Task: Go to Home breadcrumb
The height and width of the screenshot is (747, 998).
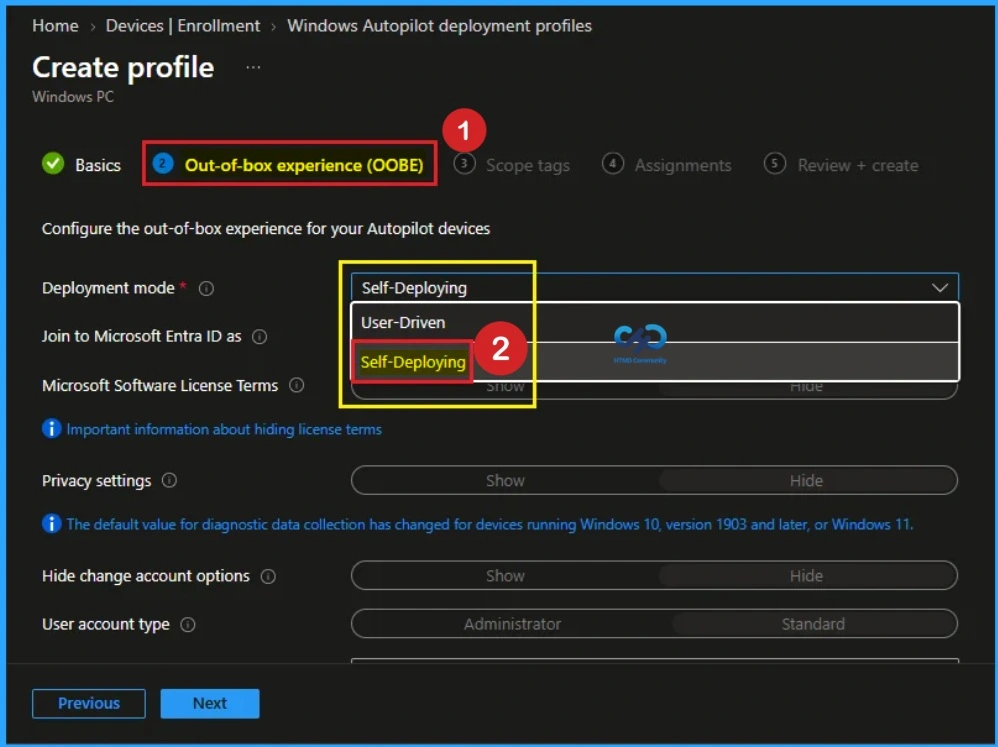Action: pos(55,26)
